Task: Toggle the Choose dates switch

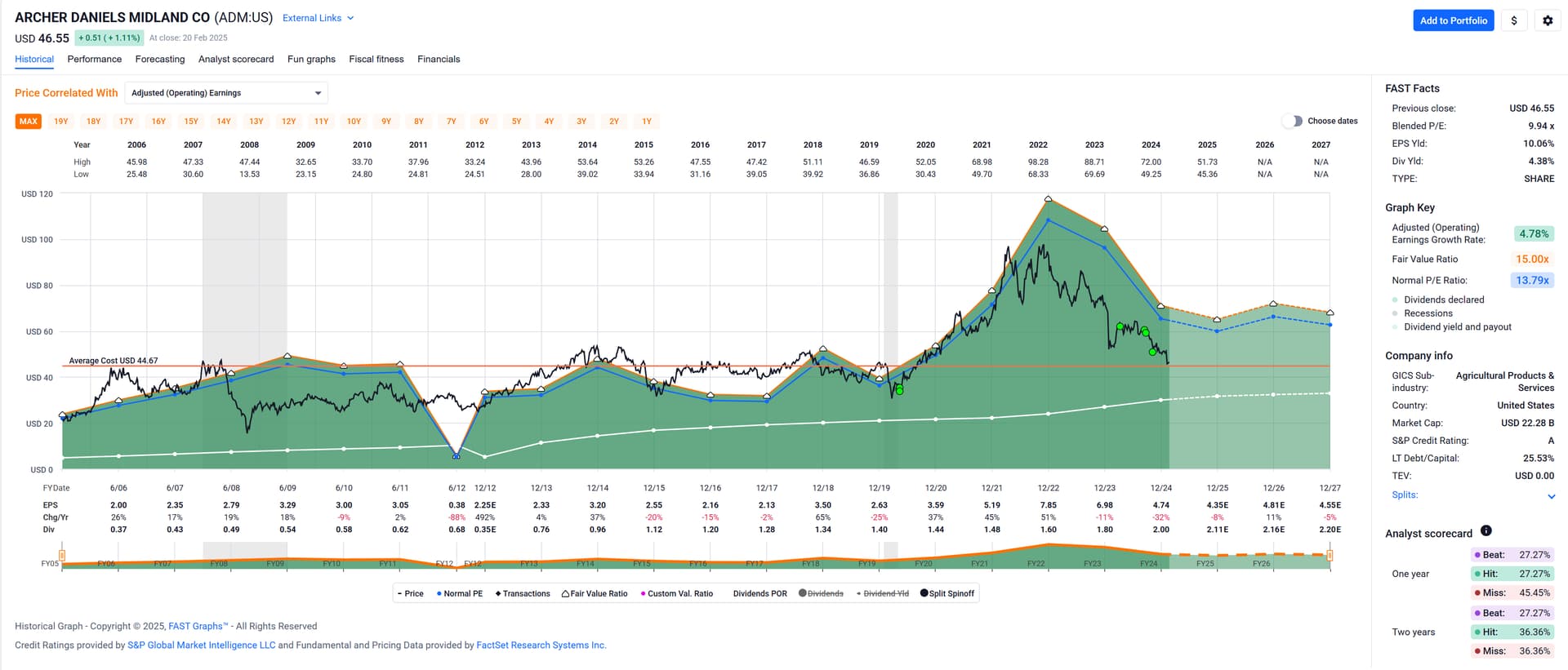Action: (1292, 121)
